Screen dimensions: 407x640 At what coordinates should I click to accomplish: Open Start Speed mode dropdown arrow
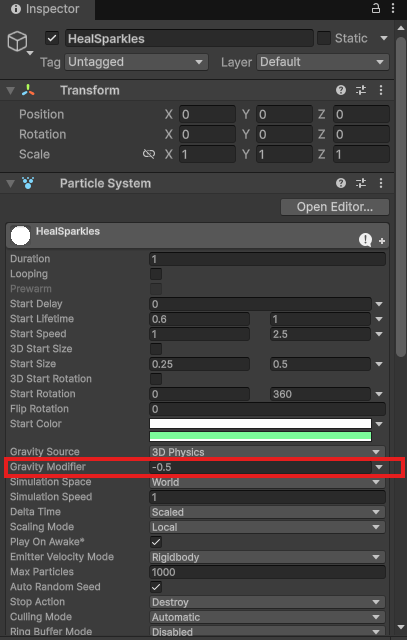[x=379, y=334]
